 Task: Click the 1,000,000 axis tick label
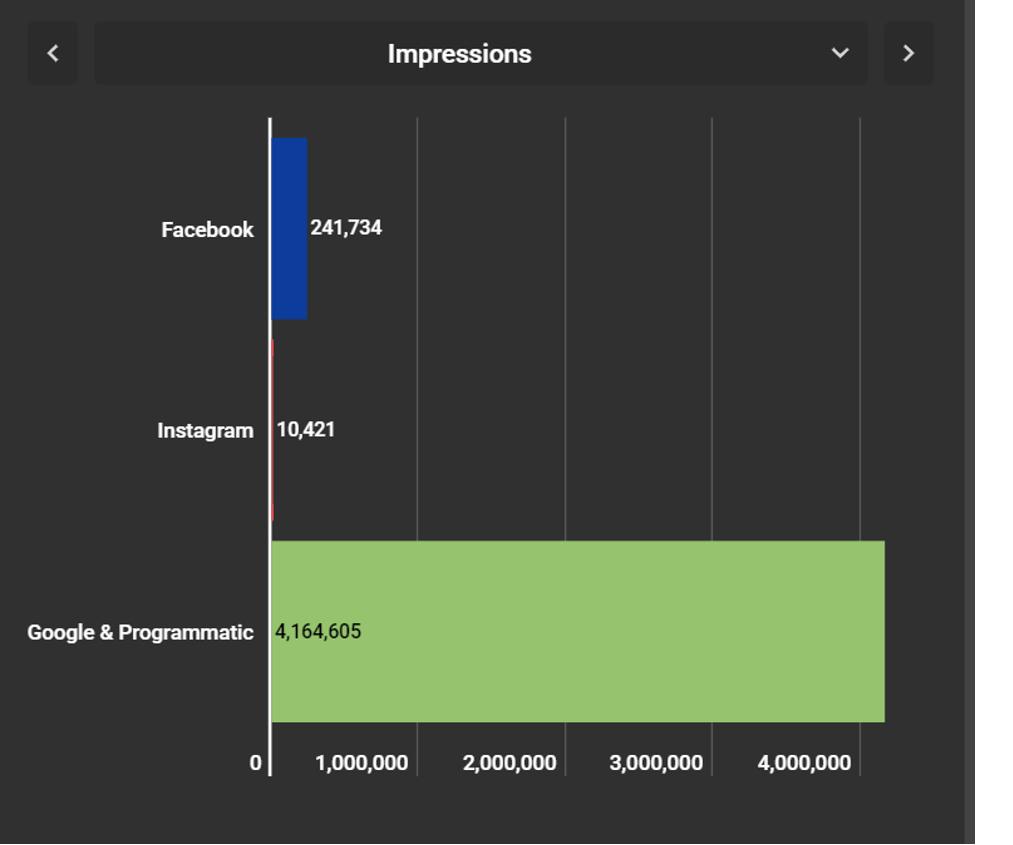[361, 763]
